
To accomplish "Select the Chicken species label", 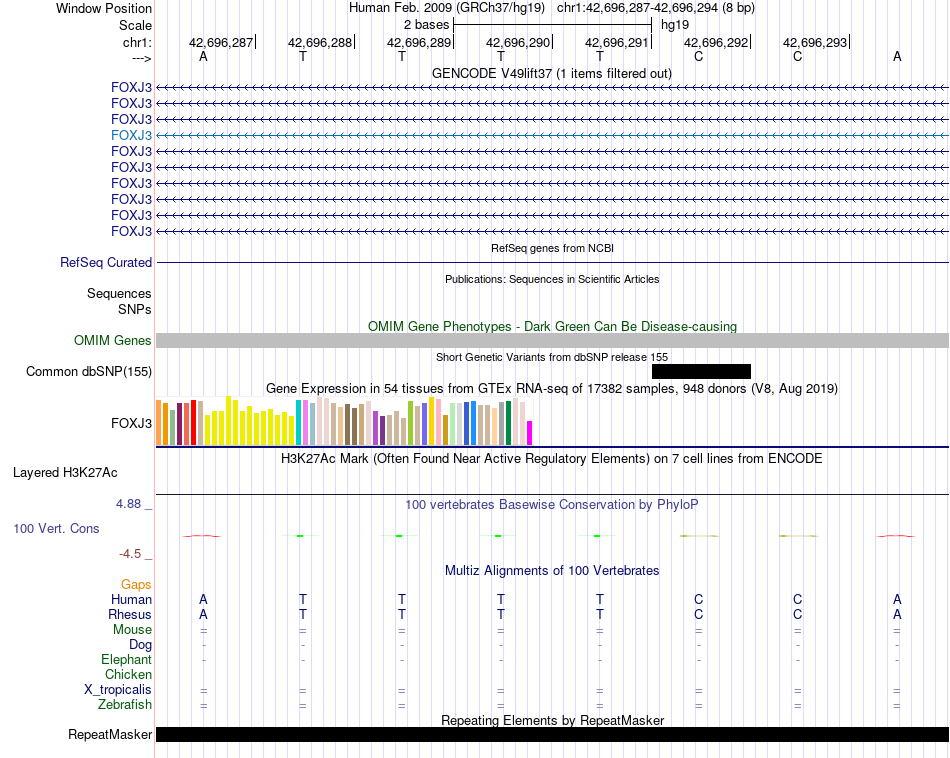I will pos(128,674).
